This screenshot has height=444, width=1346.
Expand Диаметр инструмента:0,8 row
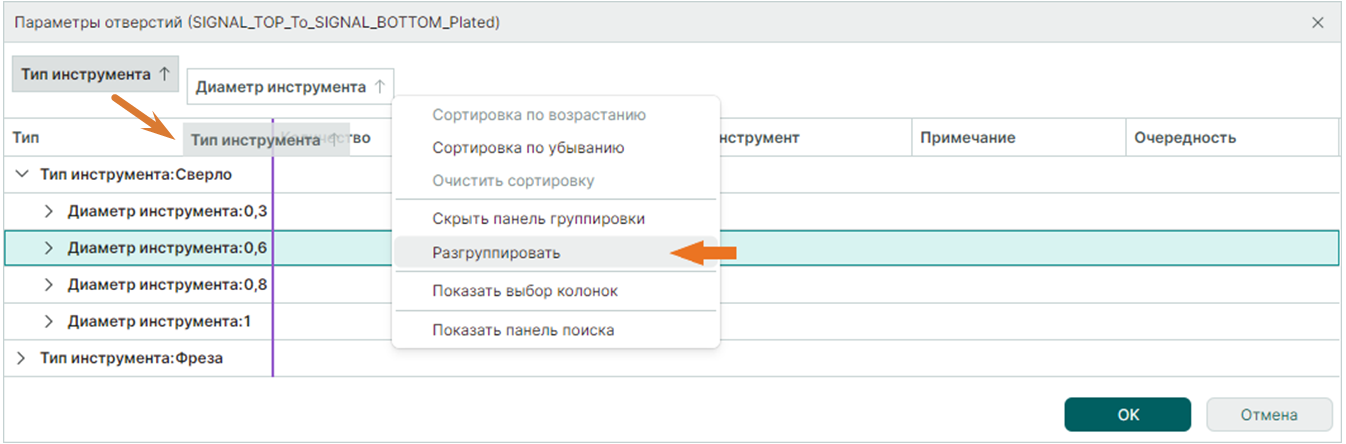(x=49, y=285)
